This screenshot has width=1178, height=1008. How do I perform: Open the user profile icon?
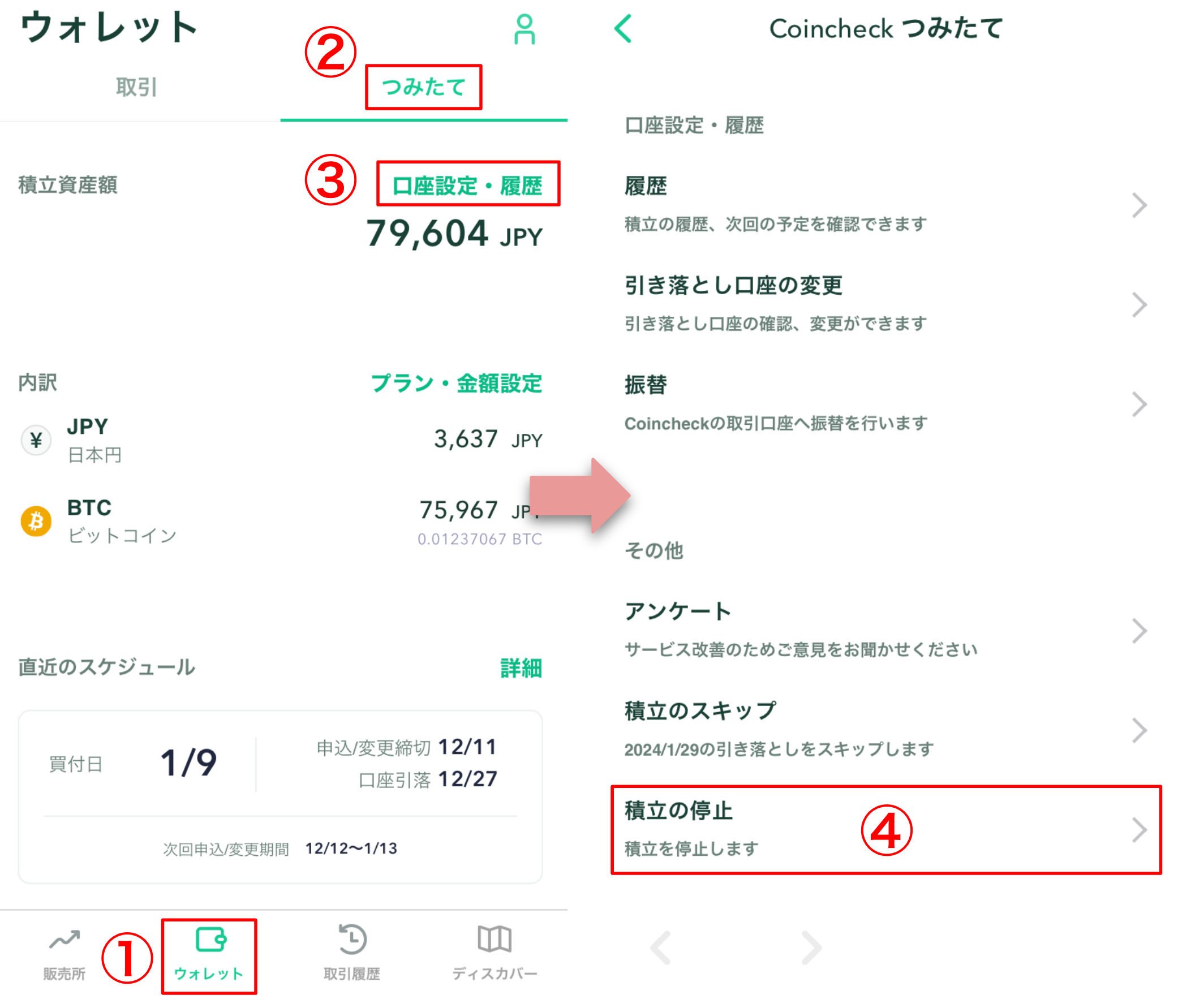523,29
